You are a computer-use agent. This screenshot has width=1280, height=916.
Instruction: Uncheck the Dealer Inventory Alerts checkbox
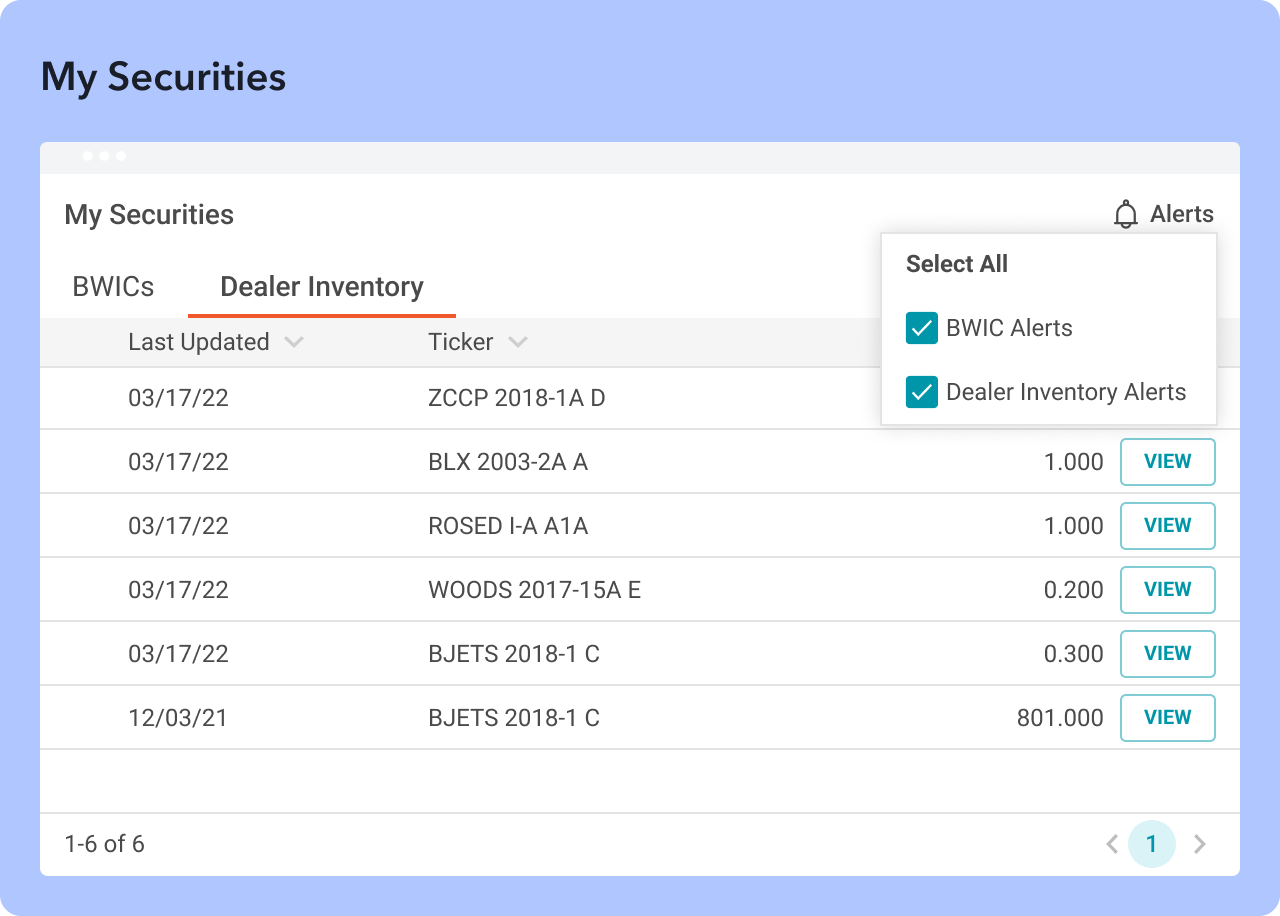click(x=921, y=392)
